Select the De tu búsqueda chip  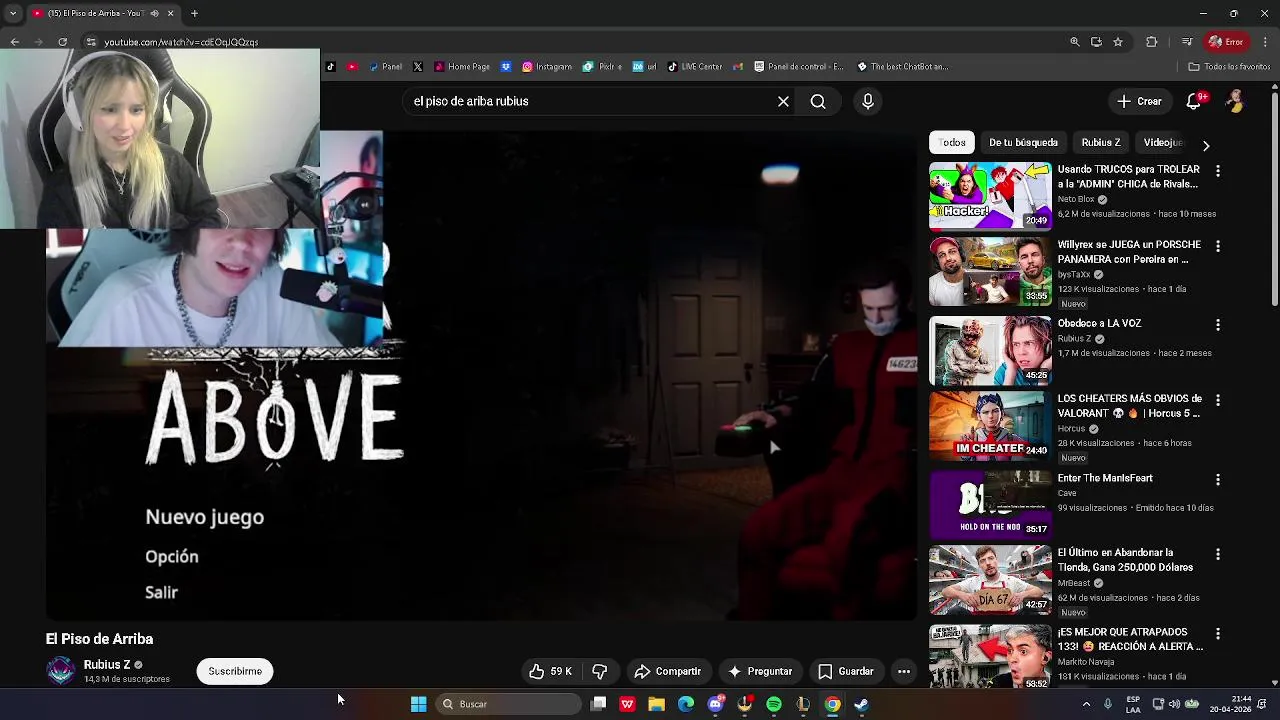point(1023,142)
